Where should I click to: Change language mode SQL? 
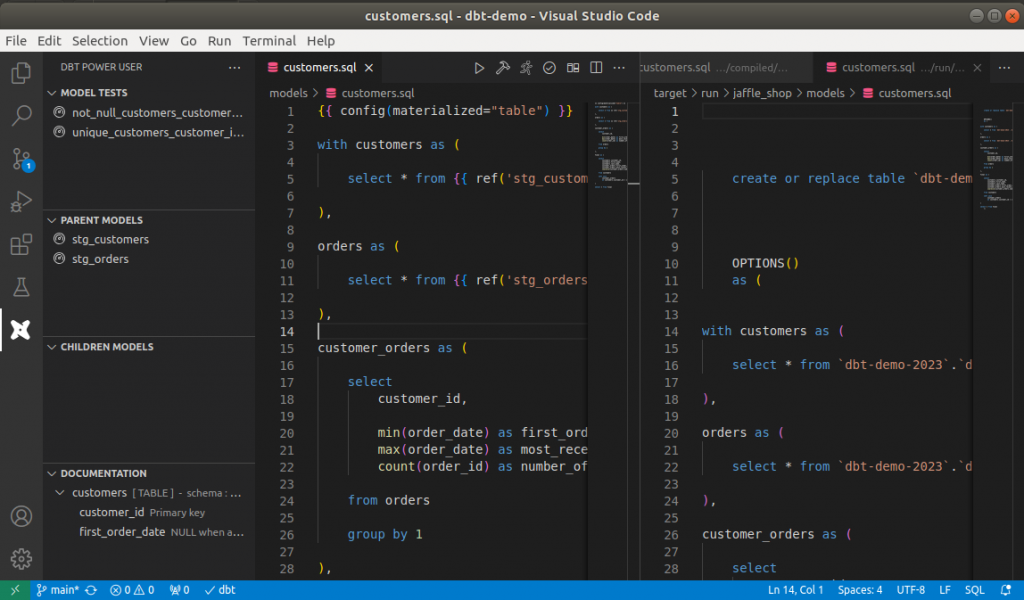click(974, 590)
